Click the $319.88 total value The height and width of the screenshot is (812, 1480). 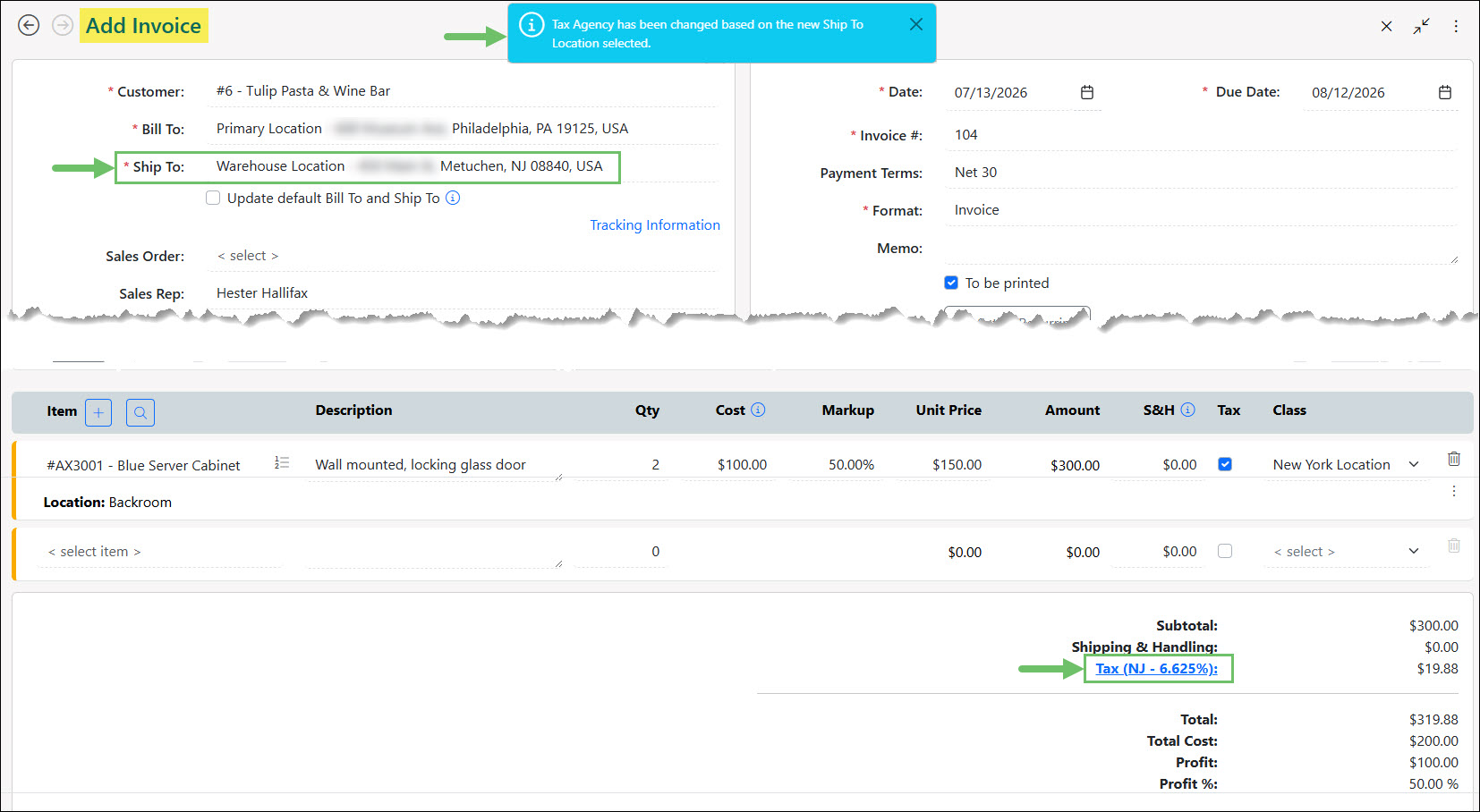click(x=1433, y=720)
